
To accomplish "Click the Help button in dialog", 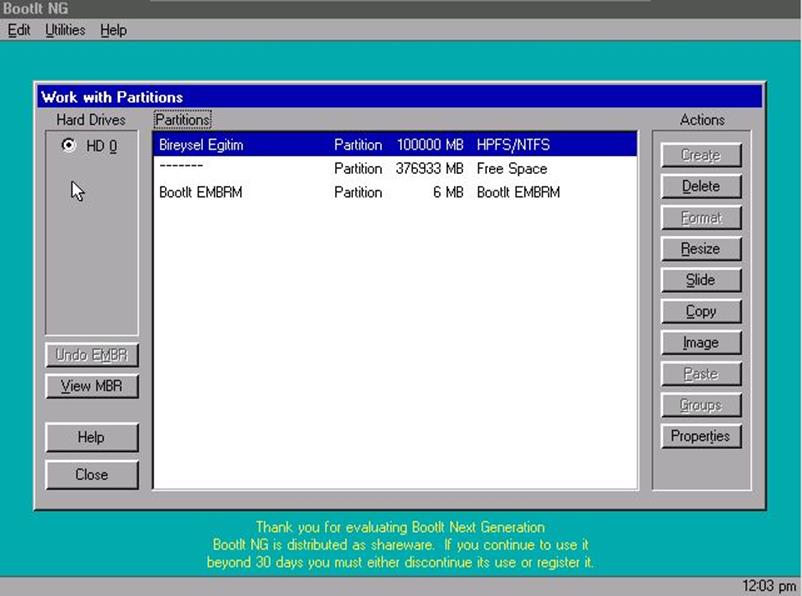I will [x=92, y=437].
